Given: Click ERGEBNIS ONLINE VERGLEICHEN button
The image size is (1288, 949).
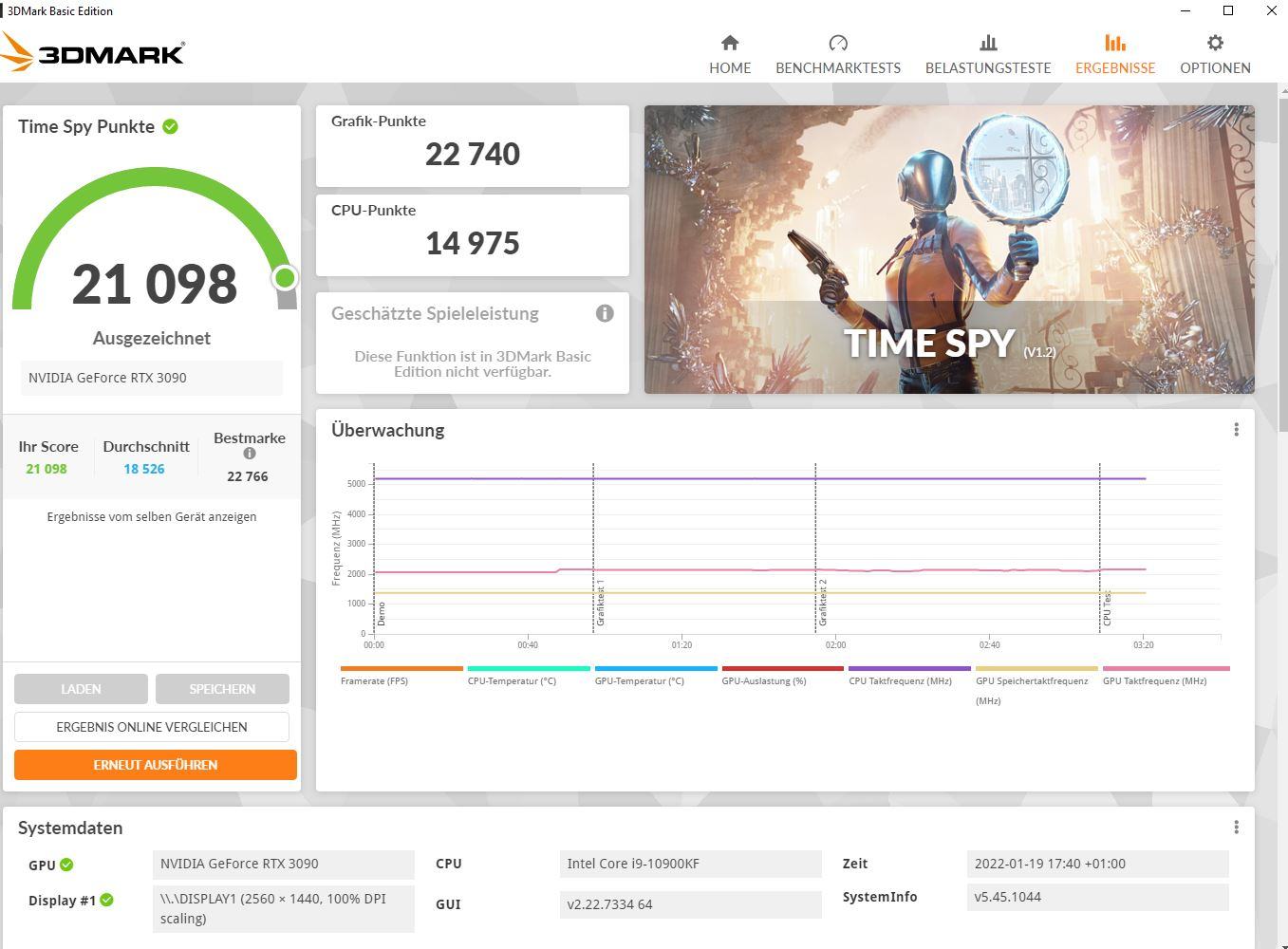Looking at the screenshot, I should 152,727.
